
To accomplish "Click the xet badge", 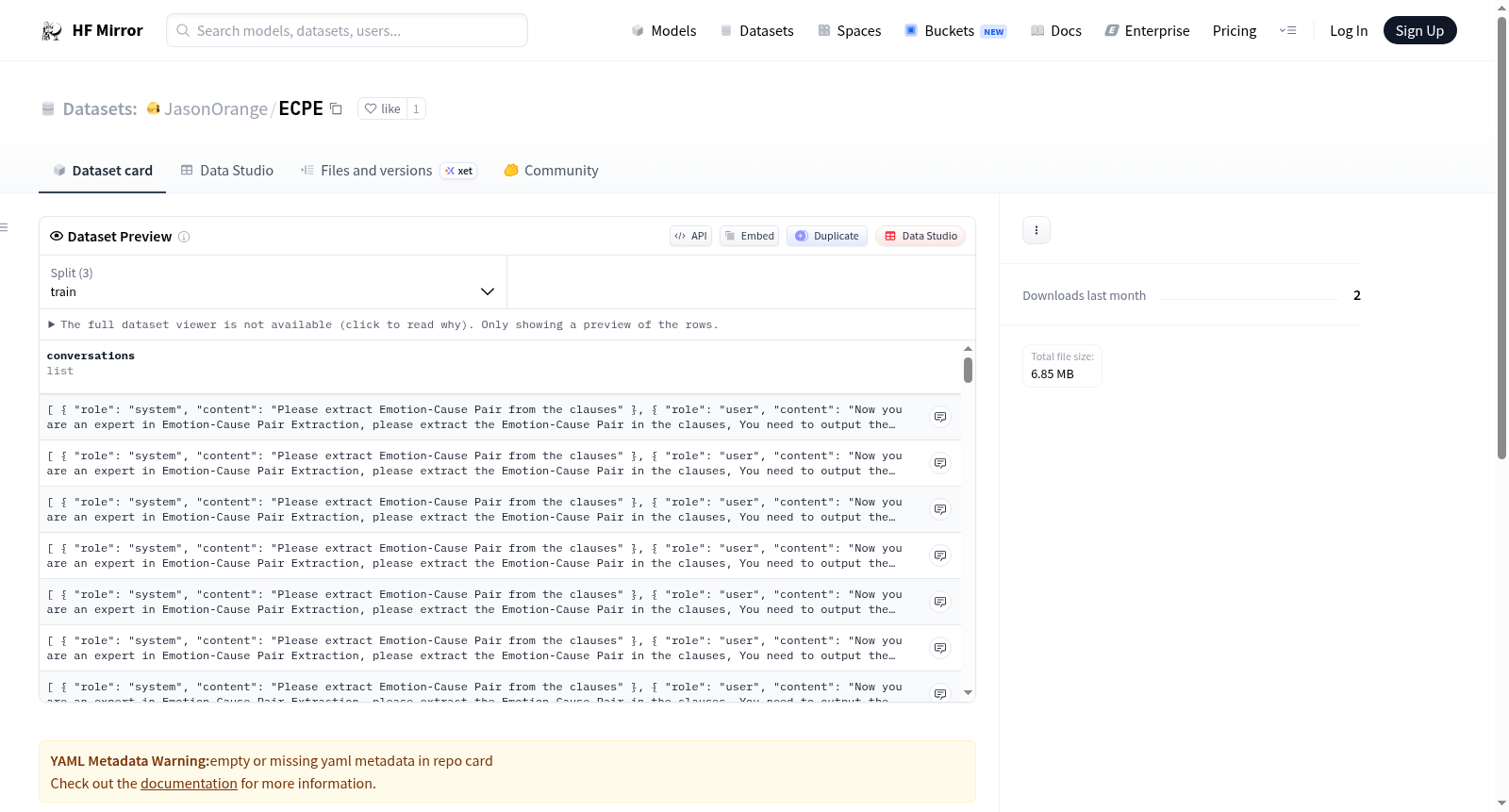I will tap(459, 171).
